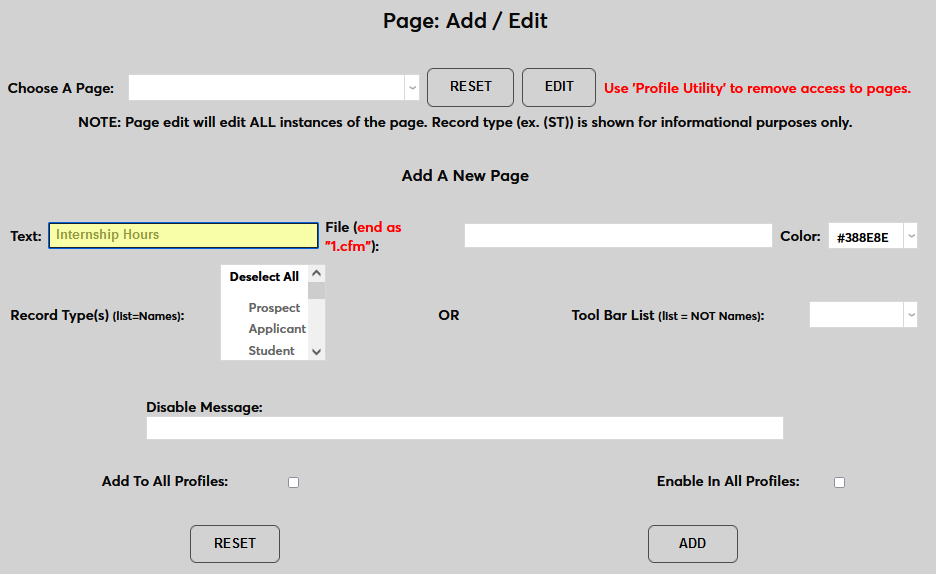Image resolution: width=936 pixels, height=574 pixels.
Task: Check the Enable In All Profiles checkbox
Action: click(839, 482)
